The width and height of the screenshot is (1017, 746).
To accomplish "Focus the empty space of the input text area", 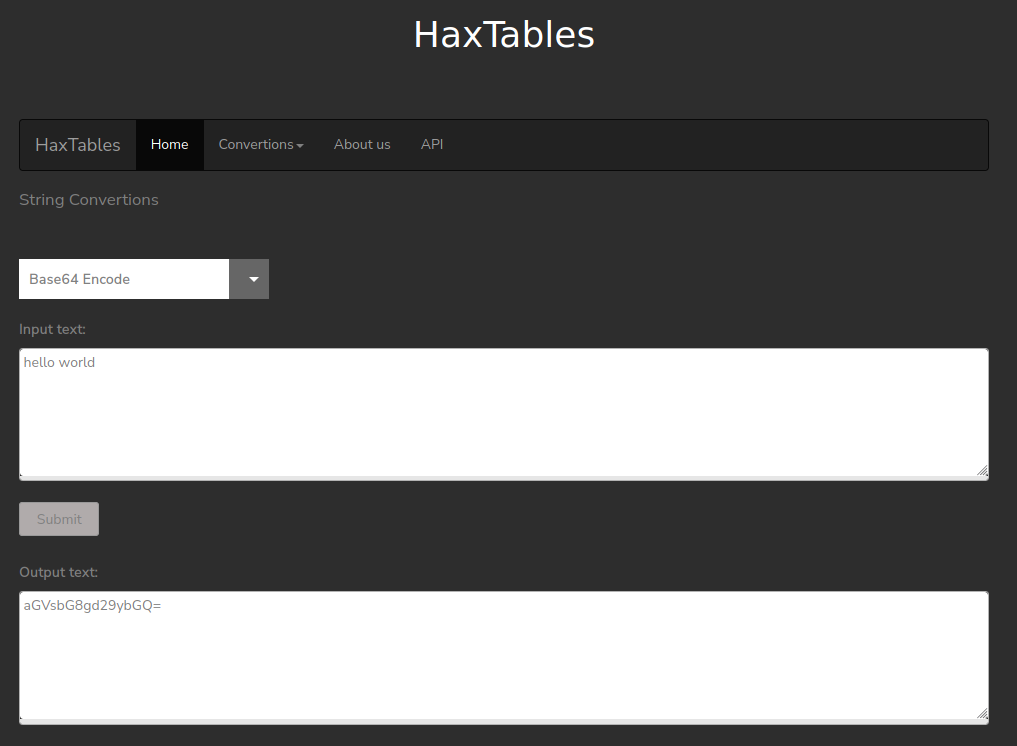I will pyautogui.click(x=504, y=425).
